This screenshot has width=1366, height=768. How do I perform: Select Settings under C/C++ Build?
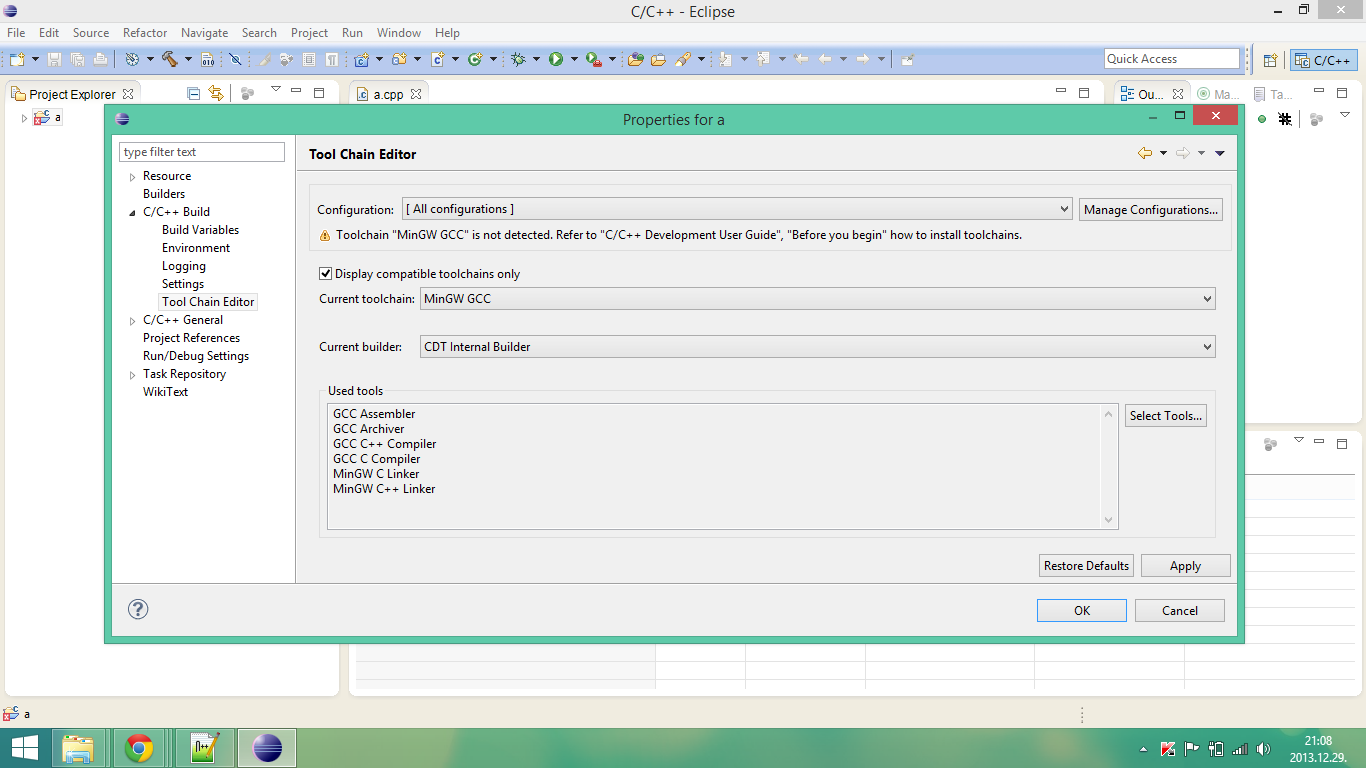(x=183, y=284)
